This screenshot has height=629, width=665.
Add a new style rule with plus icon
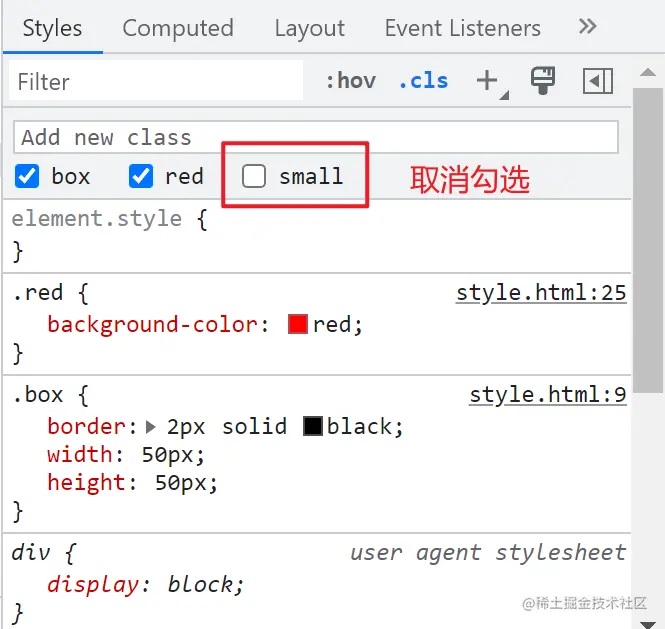click(487, 81)
